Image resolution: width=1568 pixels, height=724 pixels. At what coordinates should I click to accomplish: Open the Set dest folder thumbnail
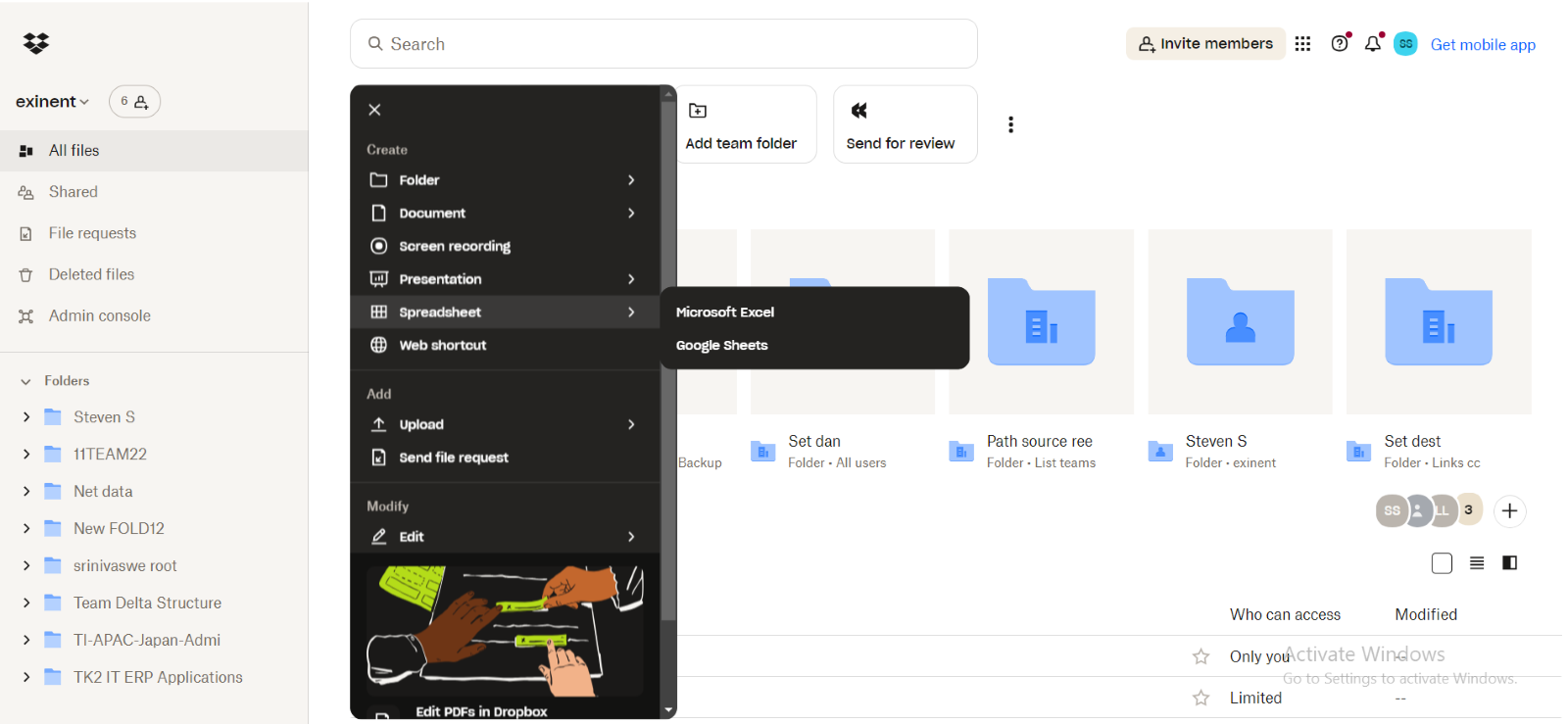1439,321
